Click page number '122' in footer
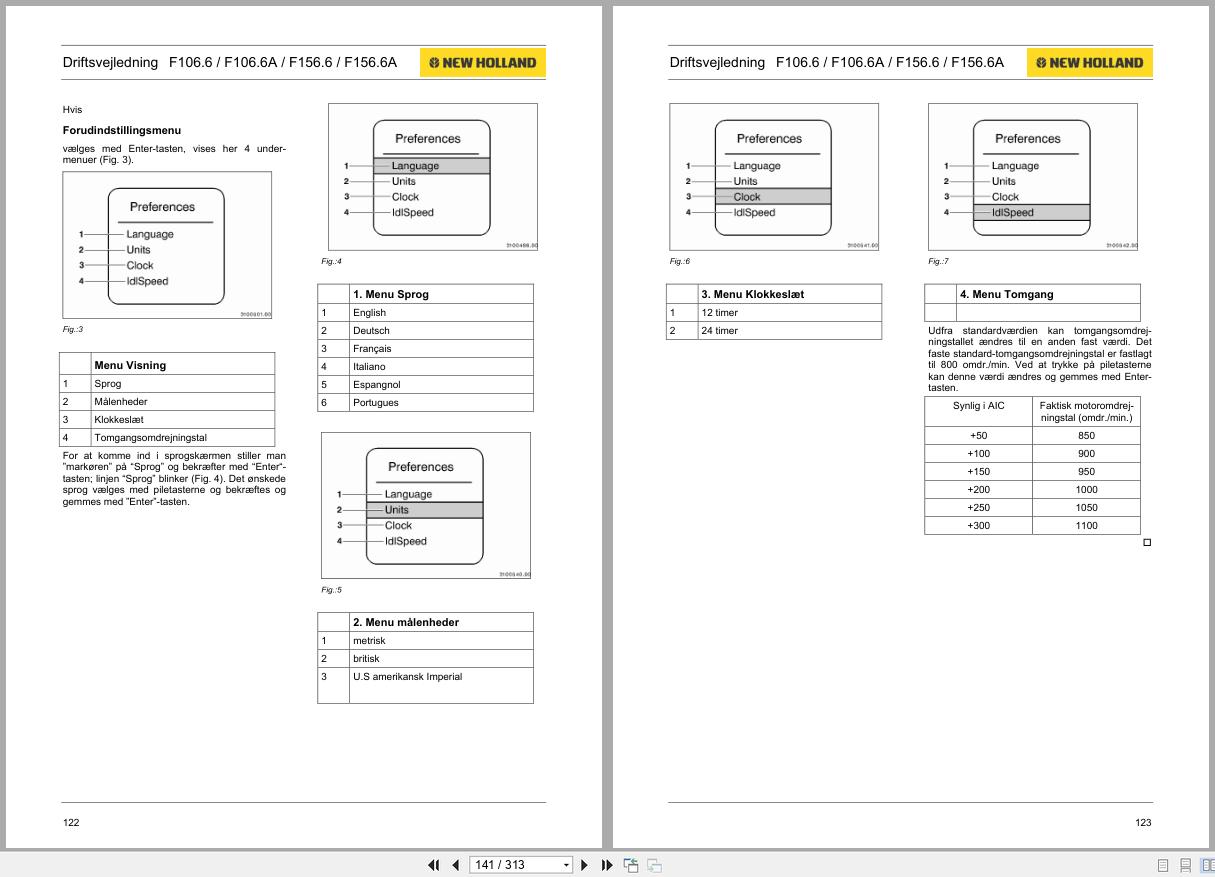The height and width of the screenshot is (877, 1215). [x=71, y=823]
